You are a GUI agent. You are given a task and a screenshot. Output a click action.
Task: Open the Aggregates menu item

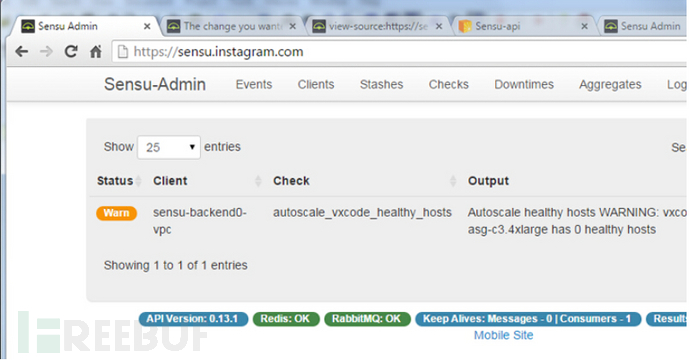point(610,84)
